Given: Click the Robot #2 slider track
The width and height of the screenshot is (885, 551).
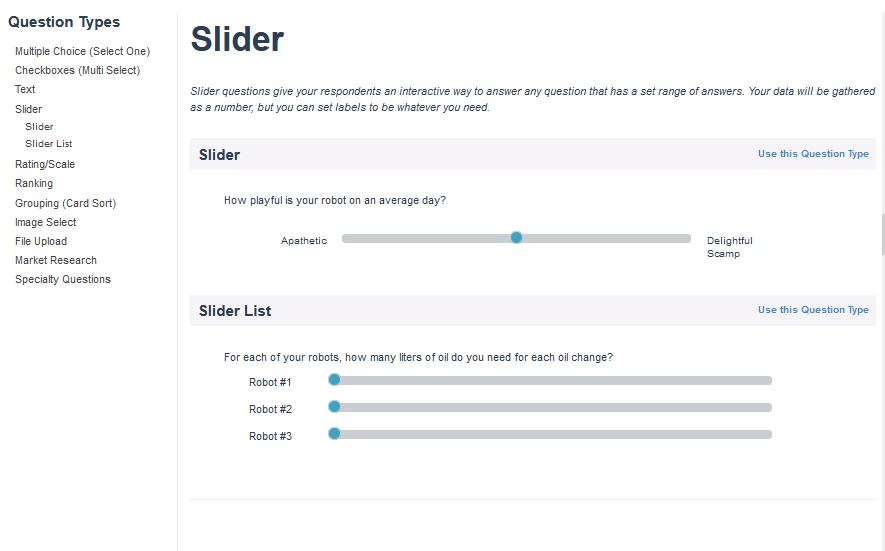Looking at the screenshot, I should pos(550,407).
